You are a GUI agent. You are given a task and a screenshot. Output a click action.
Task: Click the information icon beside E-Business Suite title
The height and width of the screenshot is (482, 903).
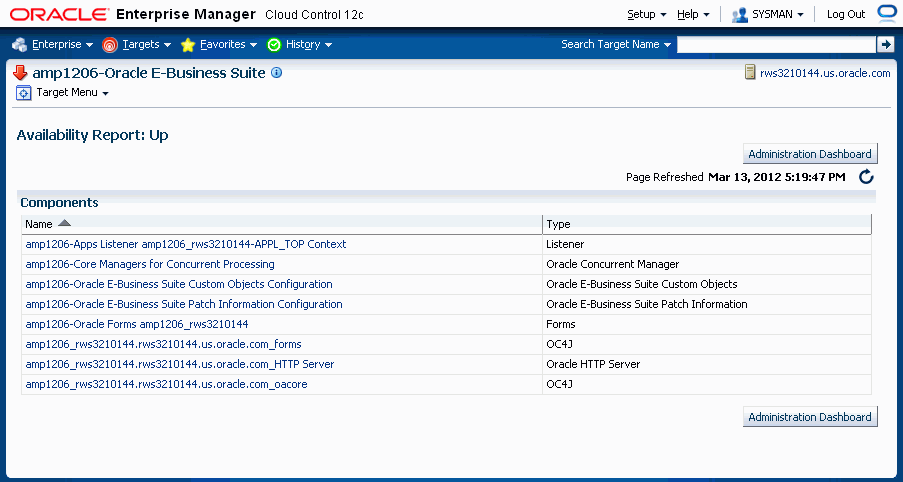276,73
